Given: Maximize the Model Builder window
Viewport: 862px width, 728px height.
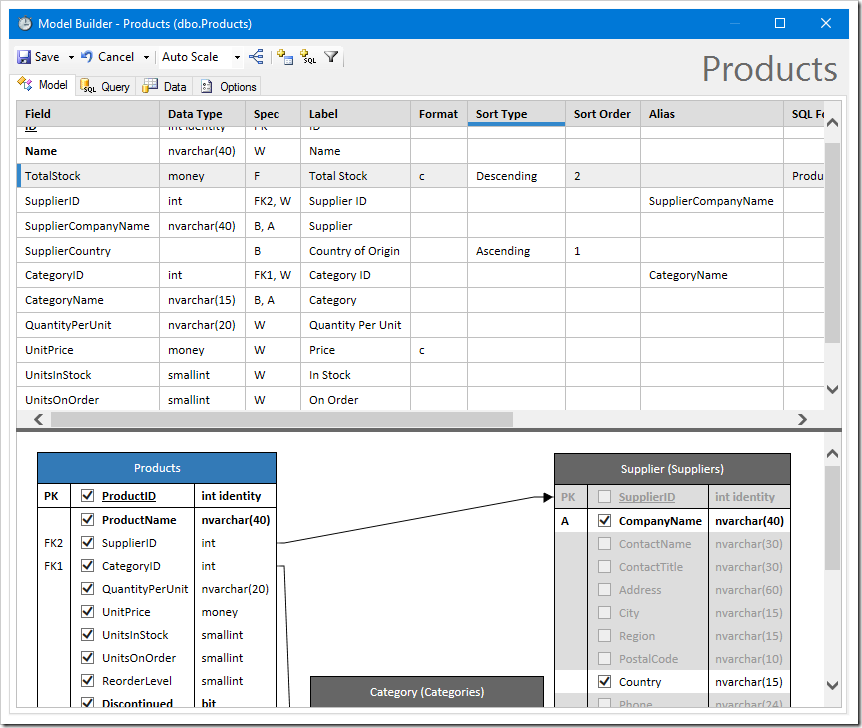Looking at the screenshot, I should pos(780,23).
